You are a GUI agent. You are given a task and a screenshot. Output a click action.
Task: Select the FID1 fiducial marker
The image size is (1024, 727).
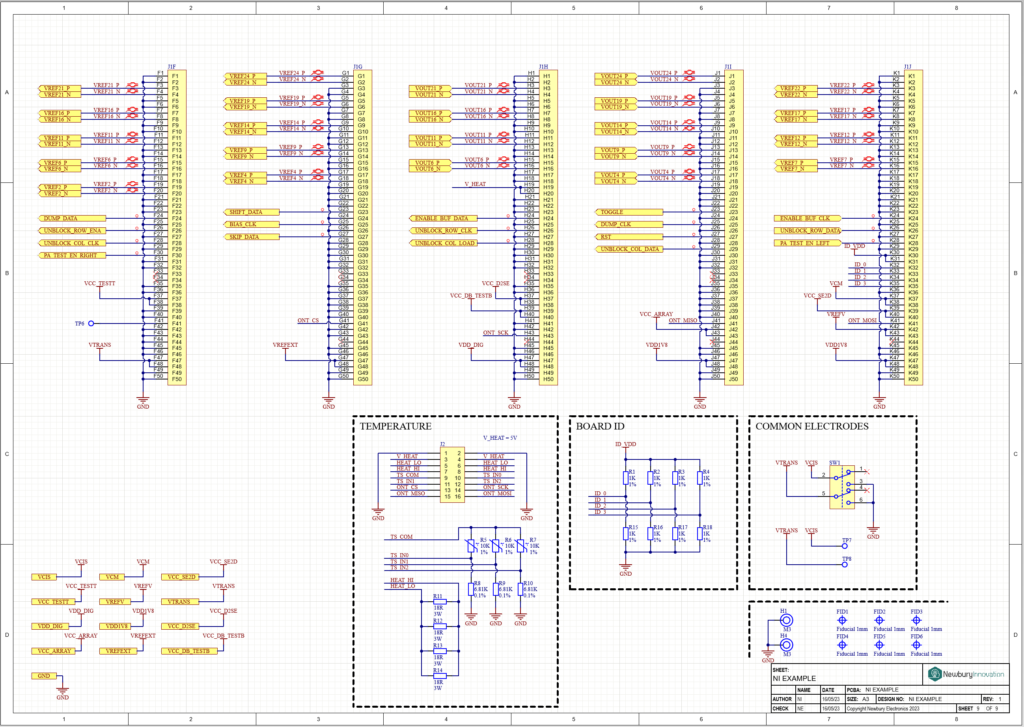pos(842,619)
